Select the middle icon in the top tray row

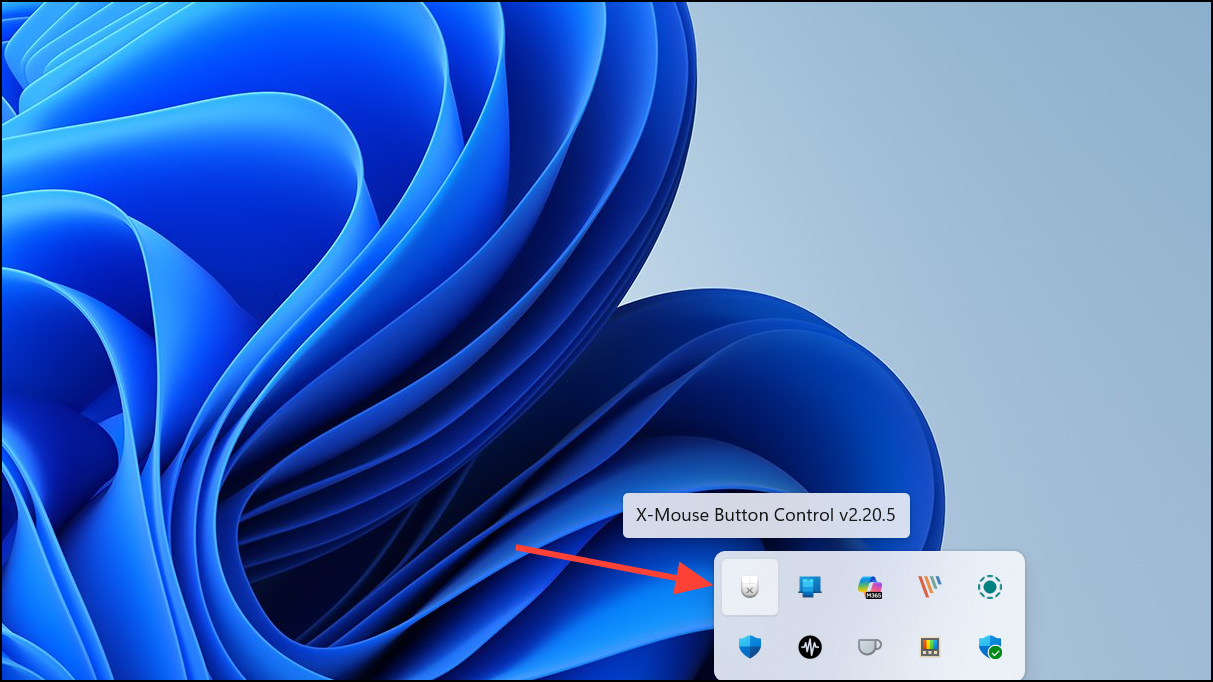coord(869,587)
